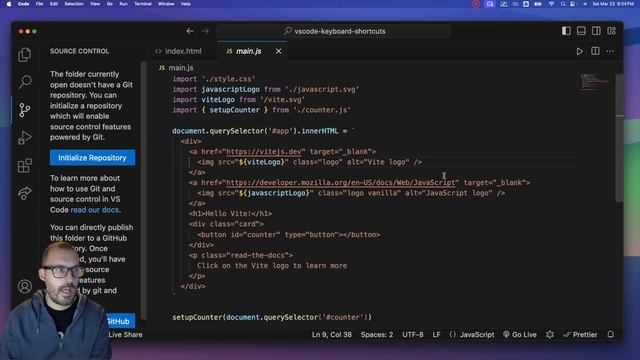Select language mode JavaScript in status bar
Viewport: 640px width, 360px height.
click(x=477, y=335)
